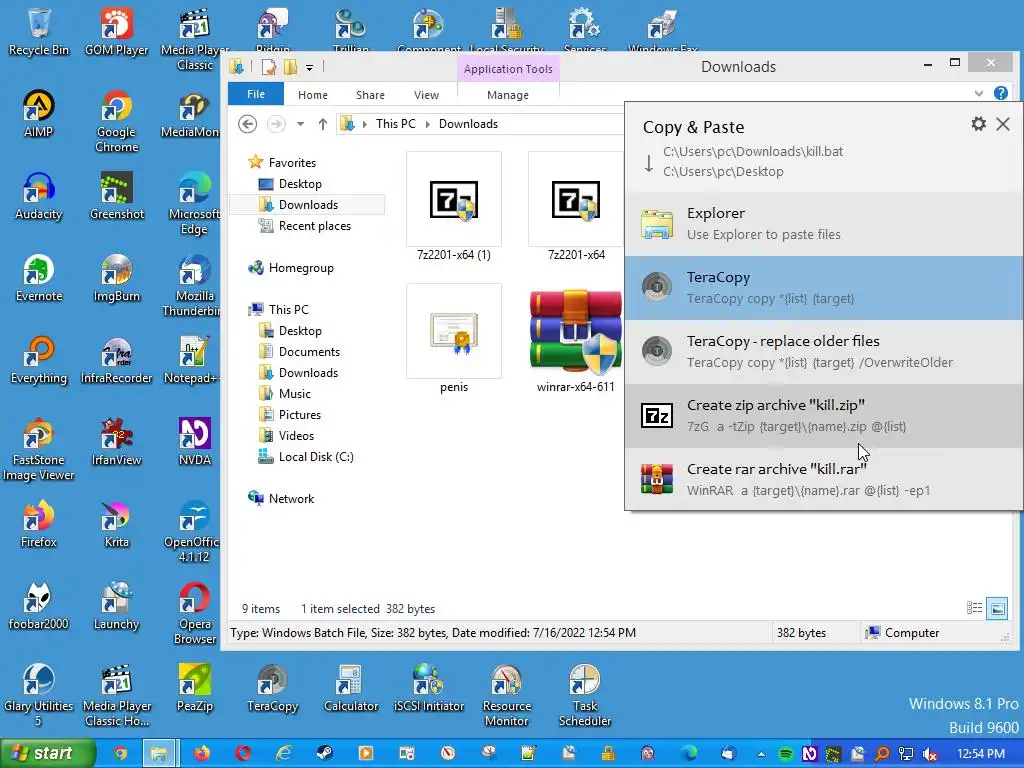This screenshot has height=768, width=1024.
Task: Select Everything search desktop shortcut
Action: [x=39, y=360]
